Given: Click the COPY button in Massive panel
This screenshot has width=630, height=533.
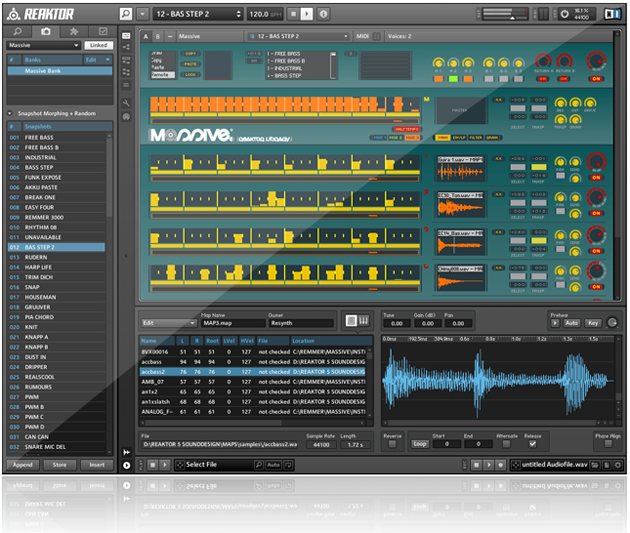Looking at the screenshot, I should (190, 53).
